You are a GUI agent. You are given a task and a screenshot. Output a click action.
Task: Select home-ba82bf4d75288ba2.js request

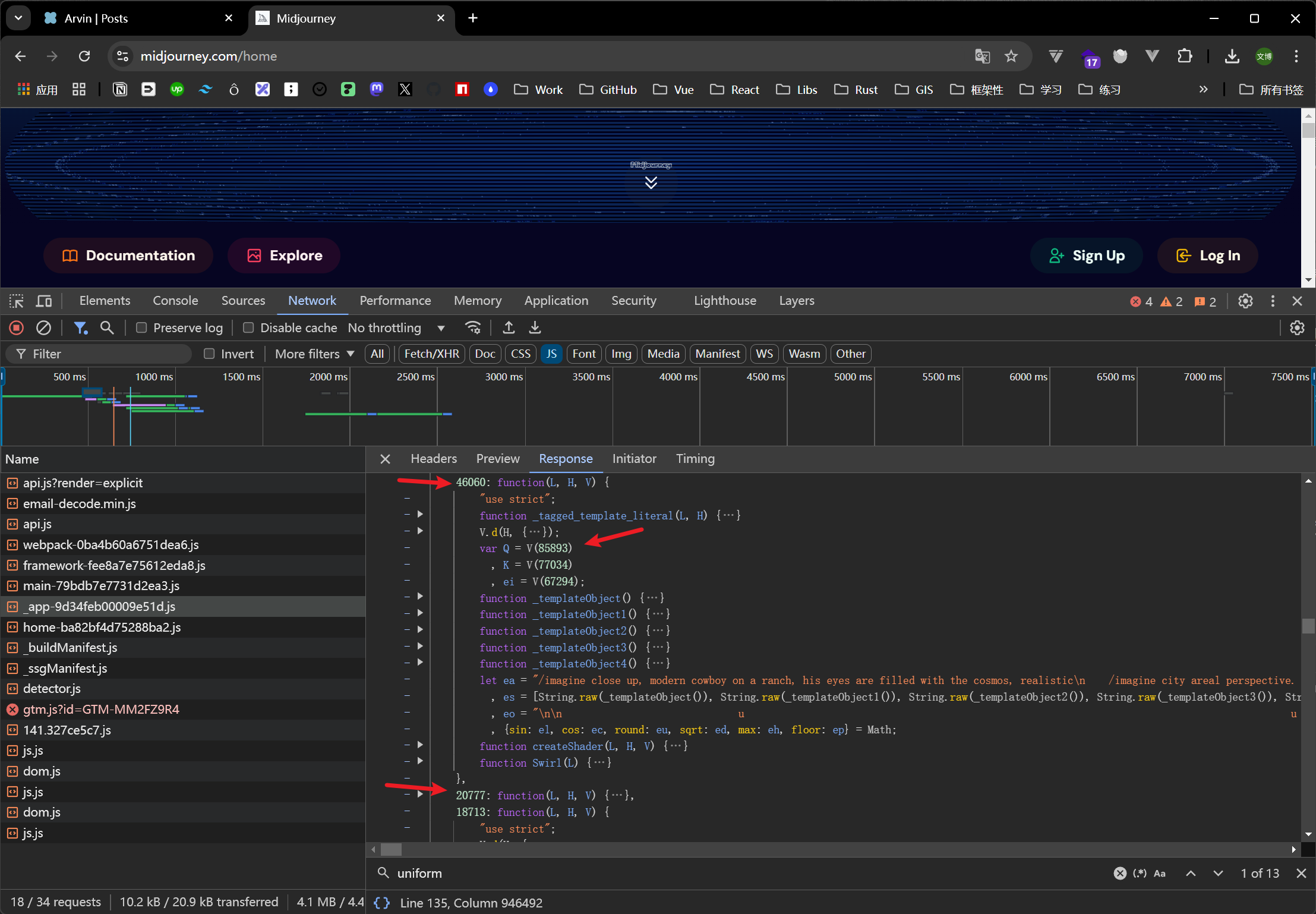click(x=102, y=627)
